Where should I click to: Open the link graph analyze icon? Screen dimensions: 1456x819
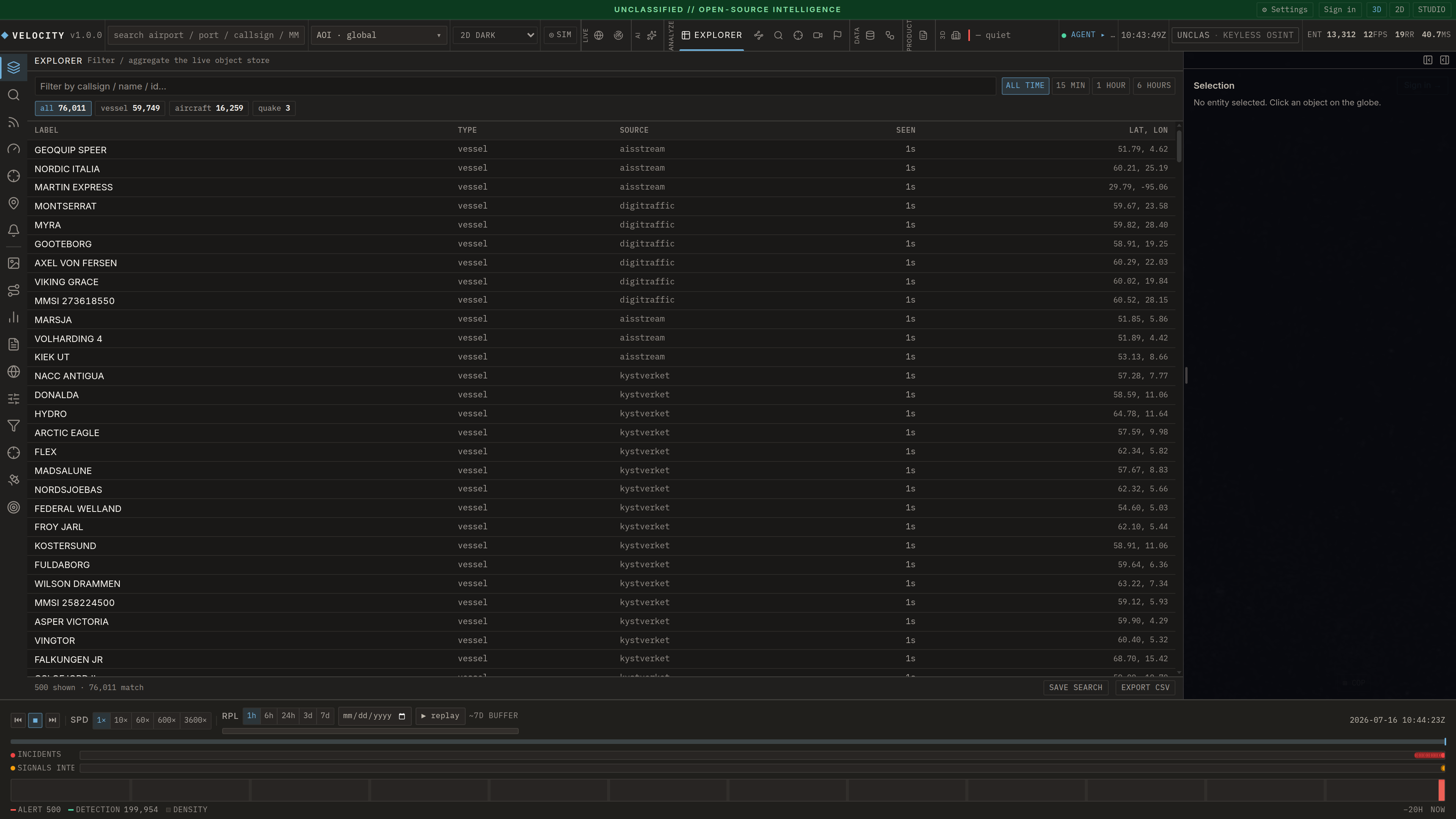click(x=758, y=35)
